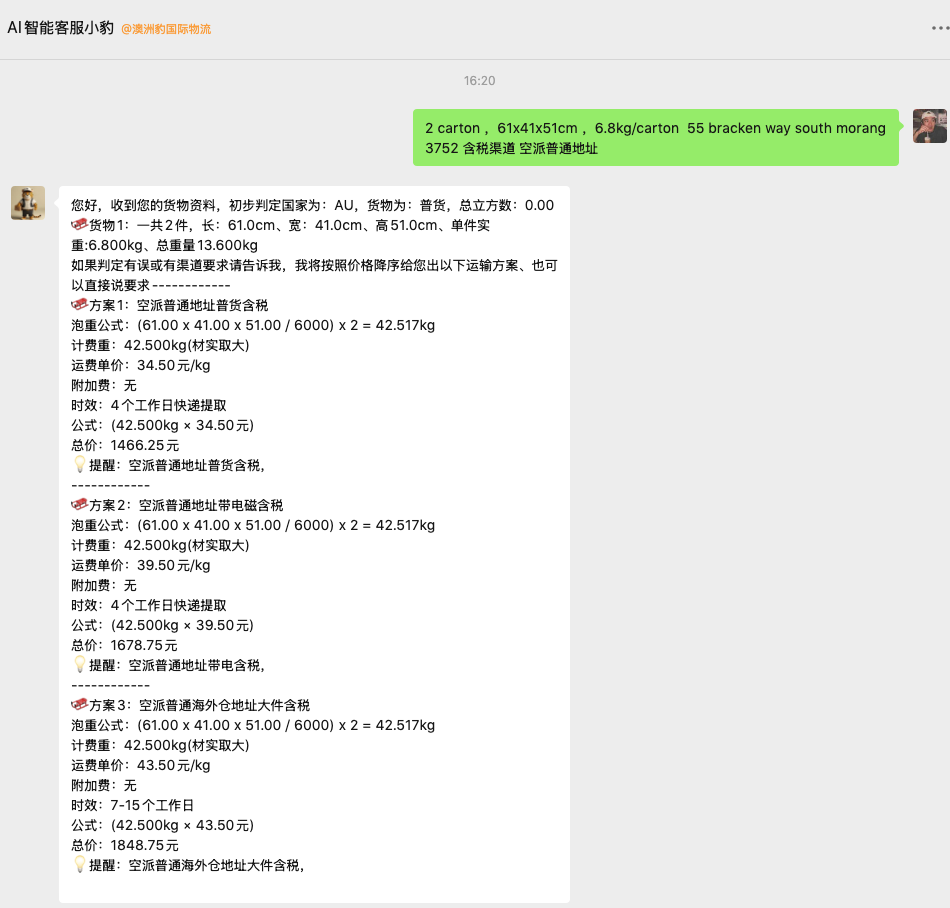Click the red emoji beside 货物1
This screenshot has width=950, height=908.
tap(80, 225)
